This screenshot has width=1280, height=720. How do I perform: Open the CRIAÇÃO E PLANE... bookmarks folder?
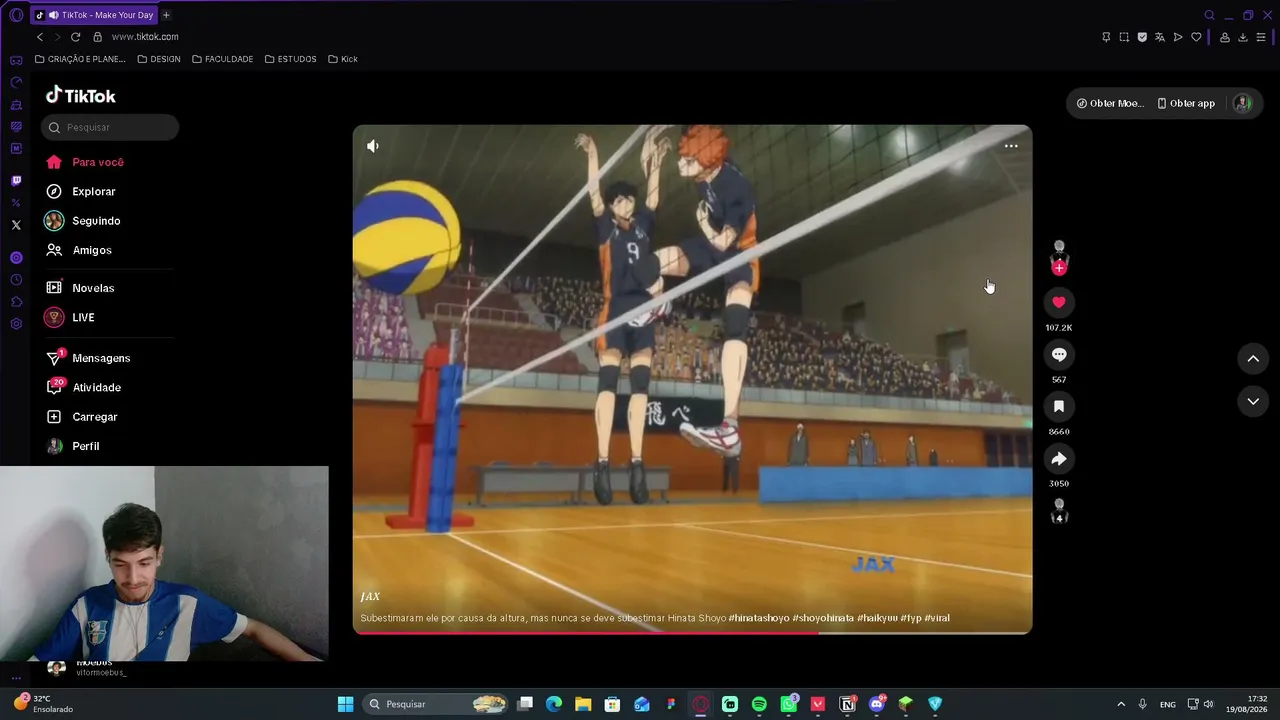tap(80, 59)
